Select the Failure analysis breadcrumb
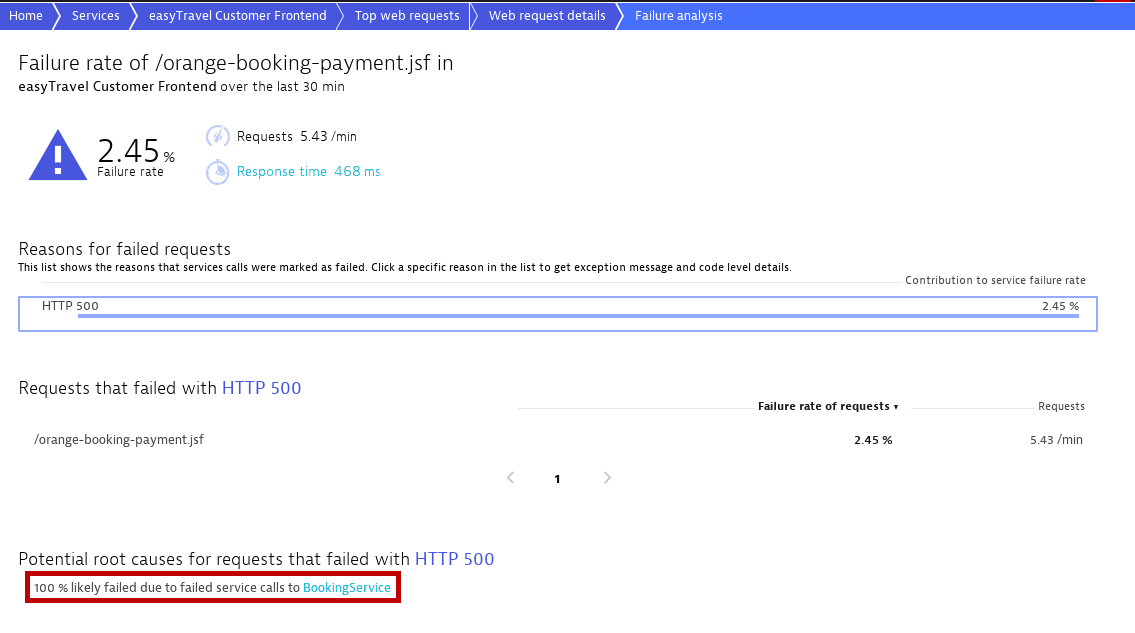Viewport: 1135px width, 633px height. (x=679, y=16)
